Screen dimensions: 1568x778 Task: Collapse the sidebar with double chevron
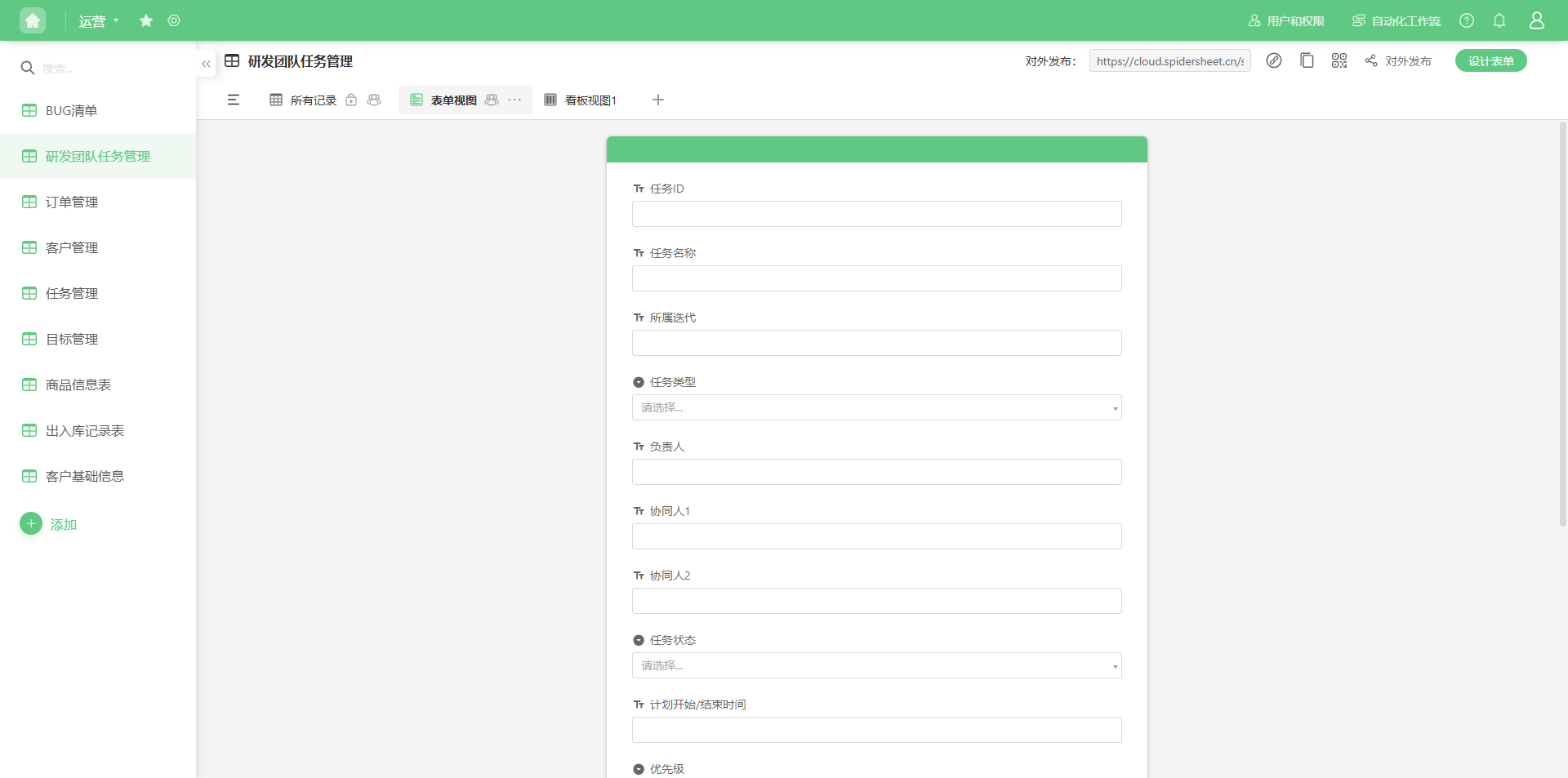click(x=206, y=63)
